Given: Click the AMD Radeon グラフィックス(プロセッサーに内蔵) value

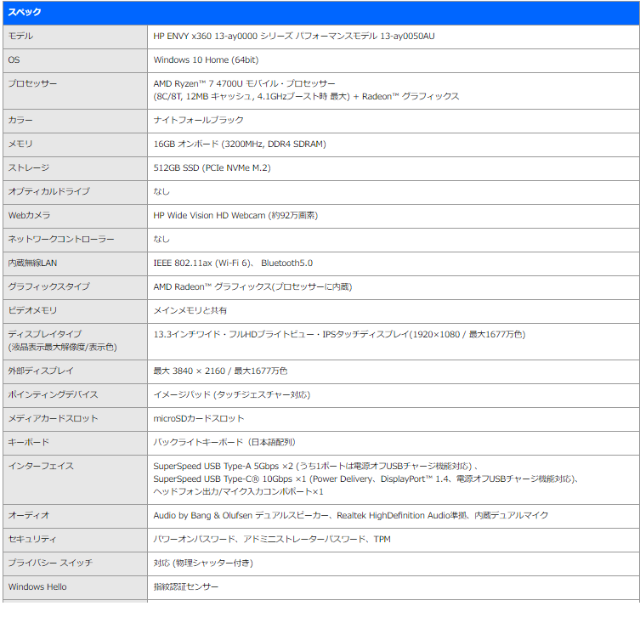Looking at the screenshot, I should point(253,287).
